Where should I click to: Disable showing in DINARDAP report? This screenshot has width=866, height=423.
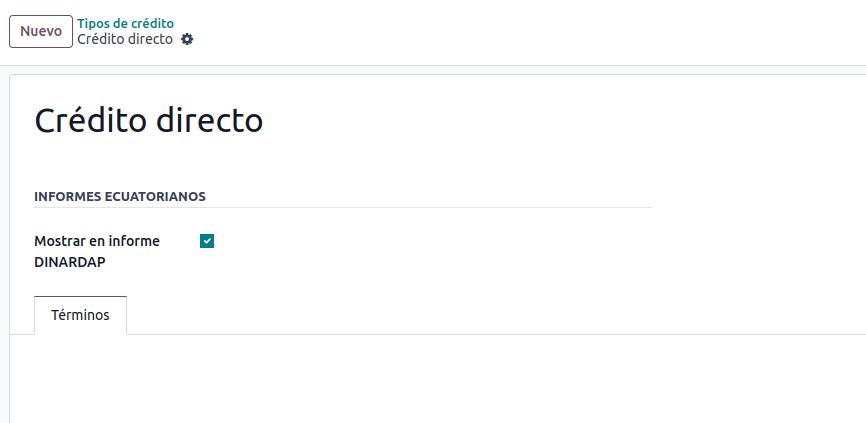[207, 241]
